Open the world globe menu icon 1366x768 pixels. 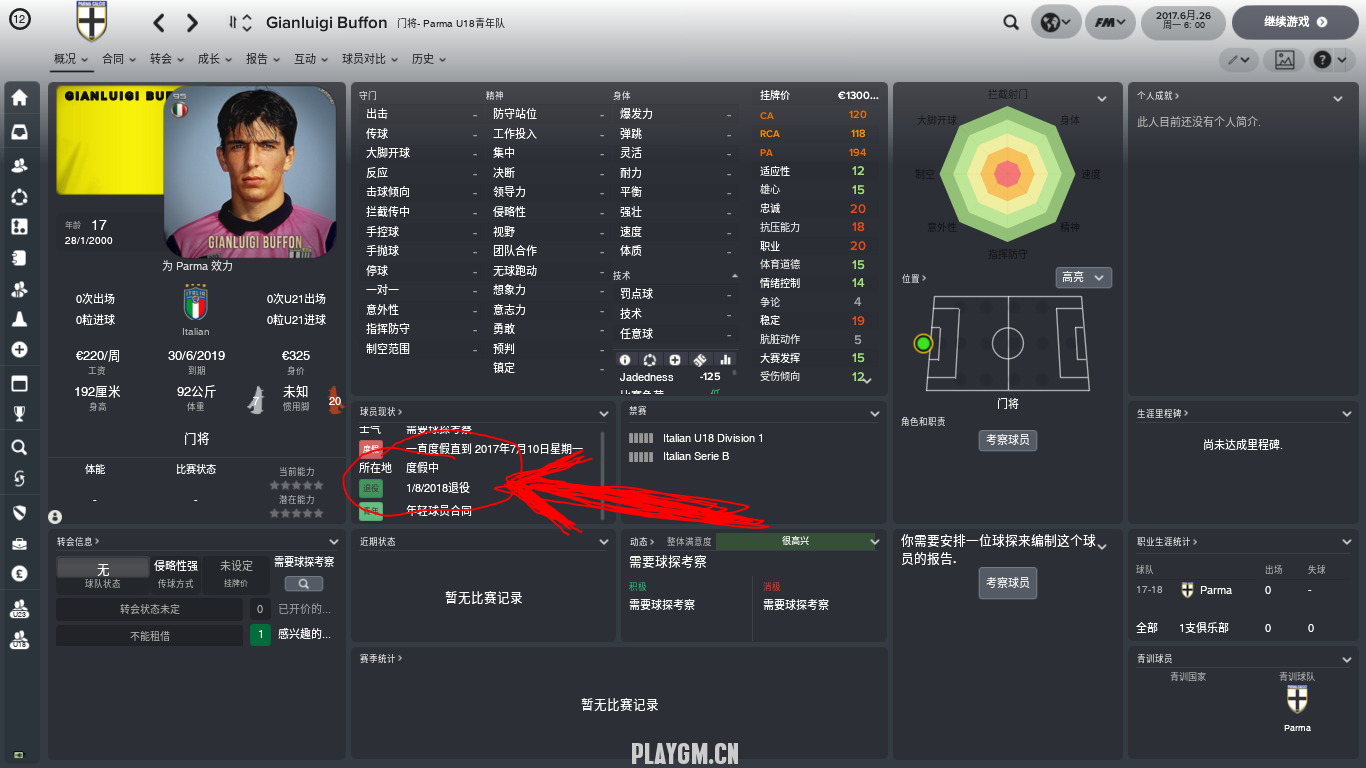pyautogui.click(x=1055, y=22)
